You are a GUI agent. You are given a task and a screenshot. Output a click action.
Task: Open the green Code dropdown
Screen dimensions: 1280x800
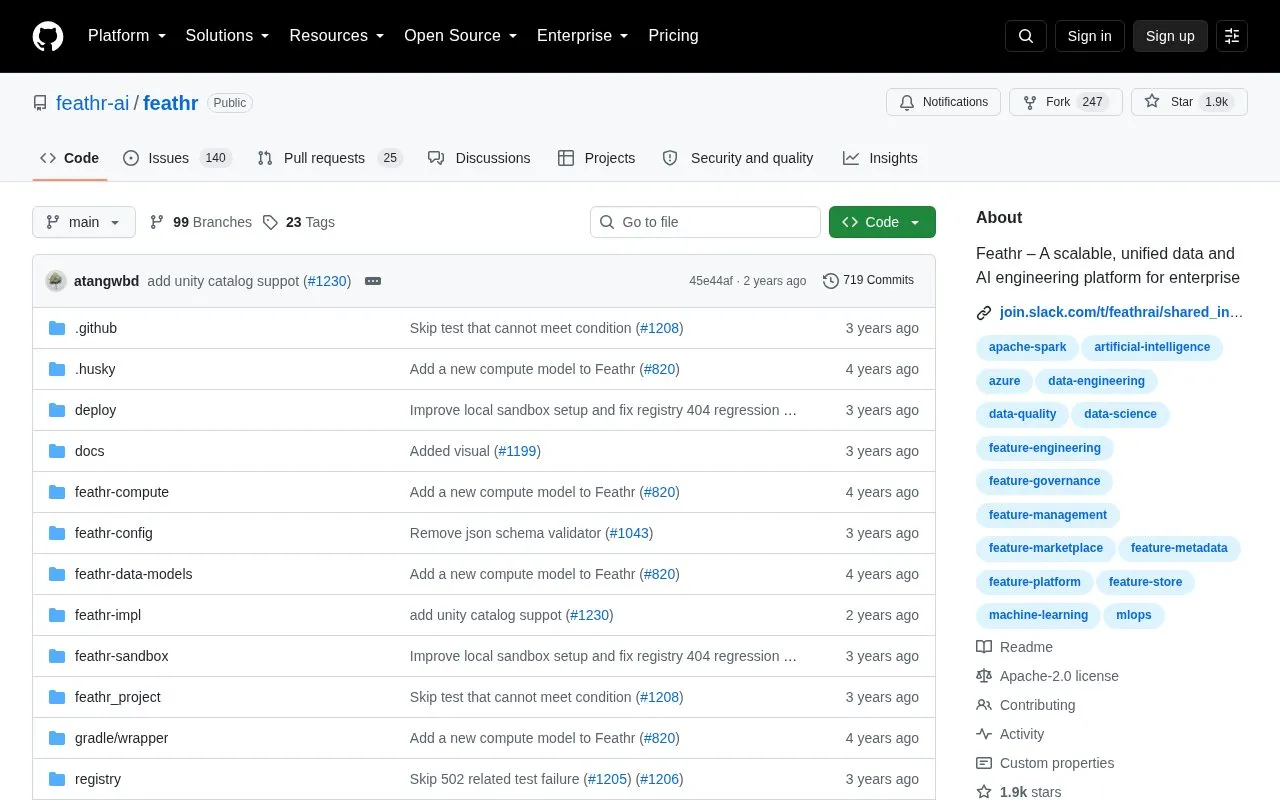(x=882, y=222)
